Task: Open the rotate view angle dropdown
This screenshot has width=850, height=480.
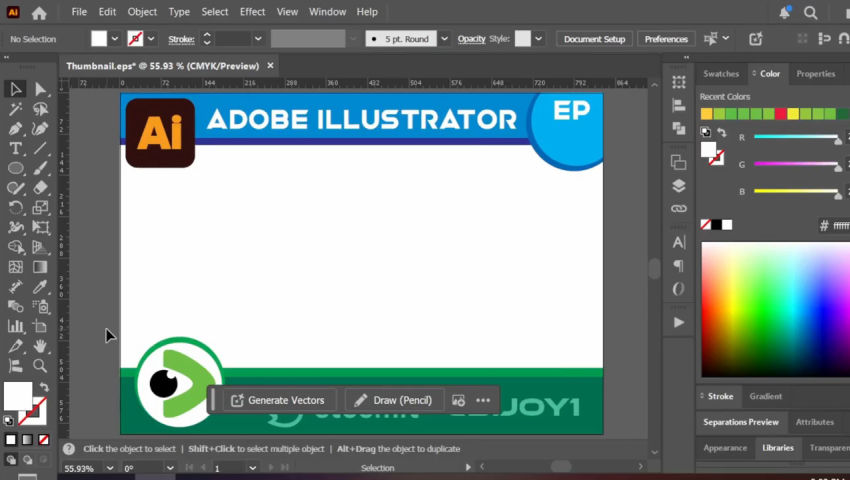Action: click(x=170, y=468)
